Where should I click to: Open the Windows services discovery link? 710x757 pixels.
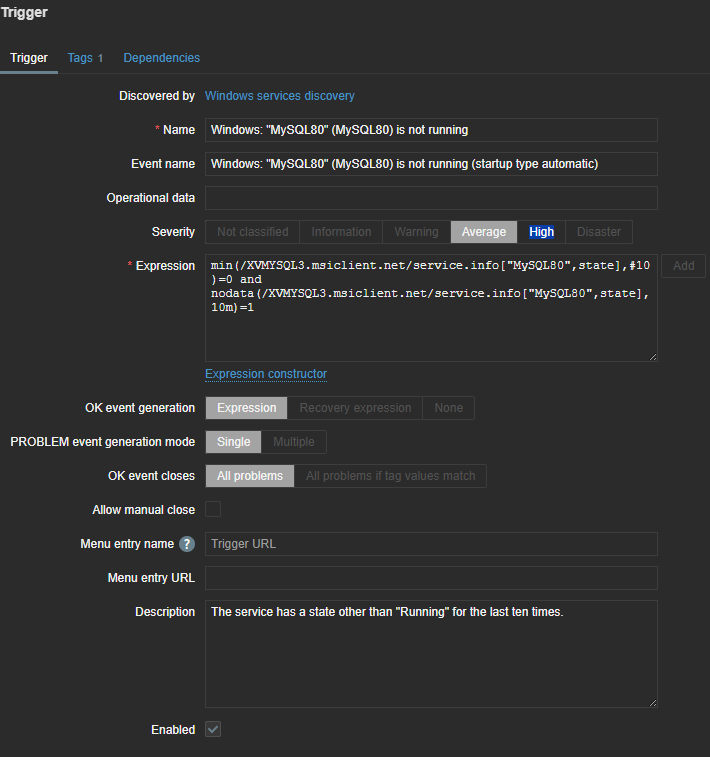[279, 96]
